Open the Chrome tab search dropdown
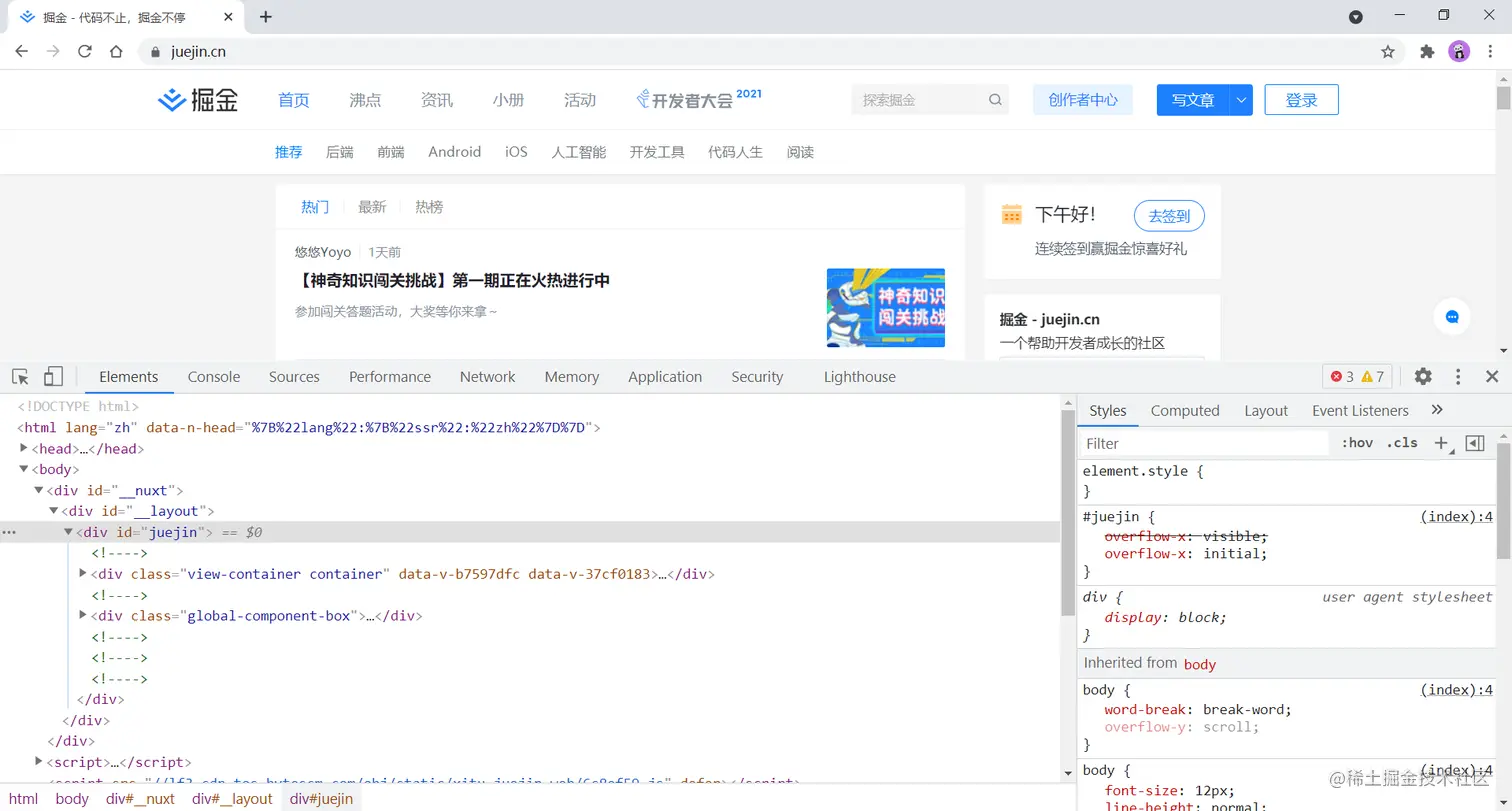The width and height of the screenshot is (1512, 811). (x=1356, y=17)
